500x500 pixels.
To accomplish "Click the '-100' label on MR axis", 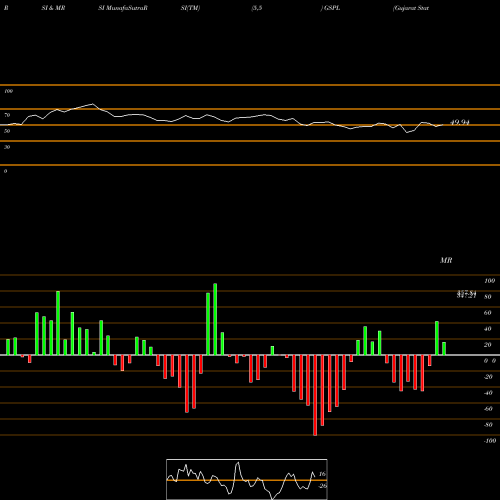I will tap(490, 441).
